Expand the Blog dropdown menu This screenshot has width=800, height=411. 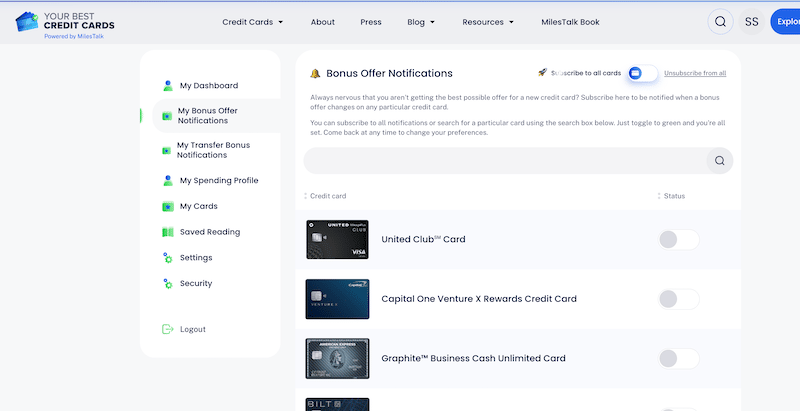pyautogui.click(x=421, y=22)
